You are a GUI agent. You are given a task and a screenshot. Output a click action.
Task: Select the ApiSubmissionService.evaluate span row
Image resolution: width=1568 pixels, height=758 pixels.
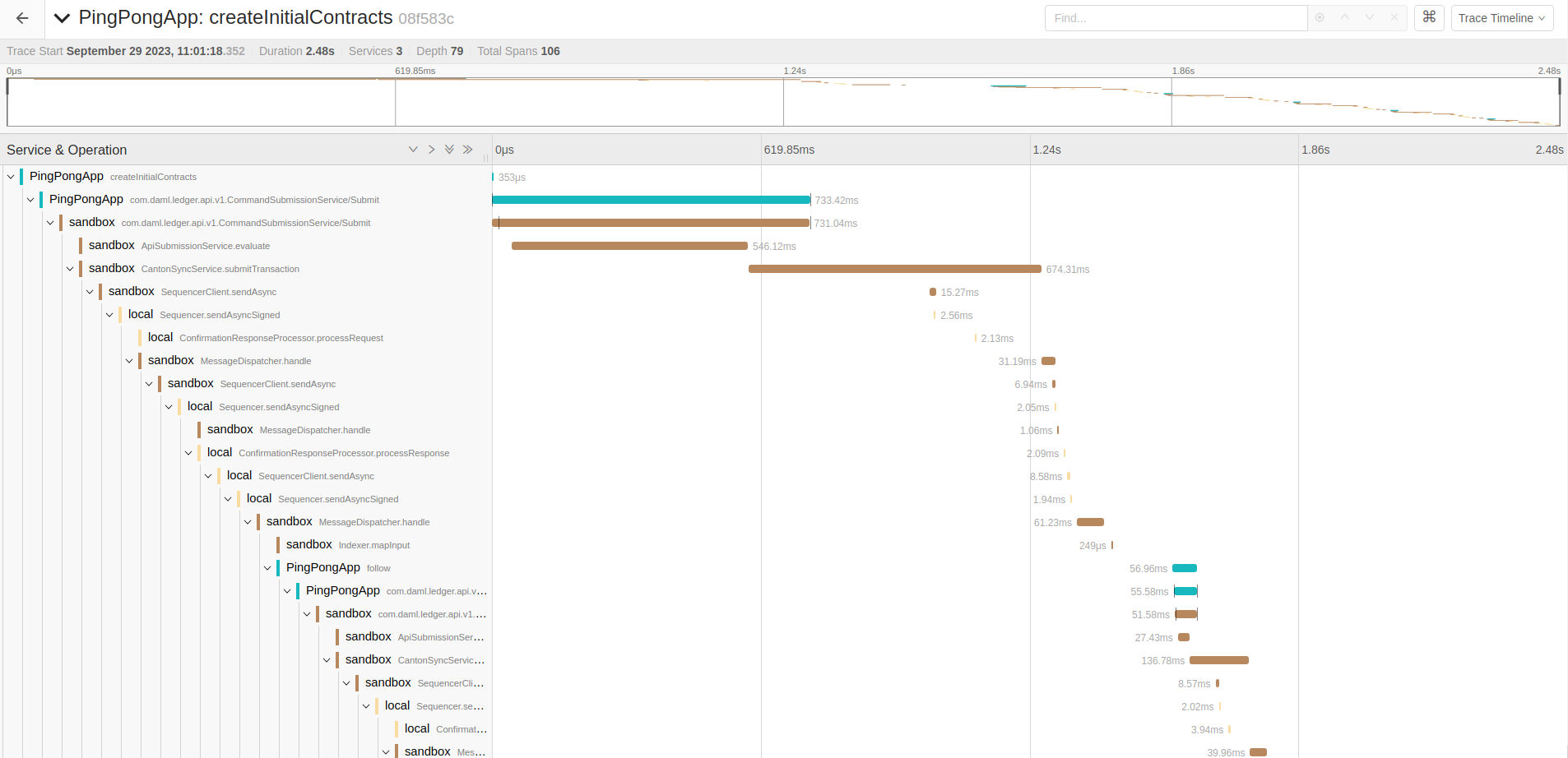pos(206,245)
